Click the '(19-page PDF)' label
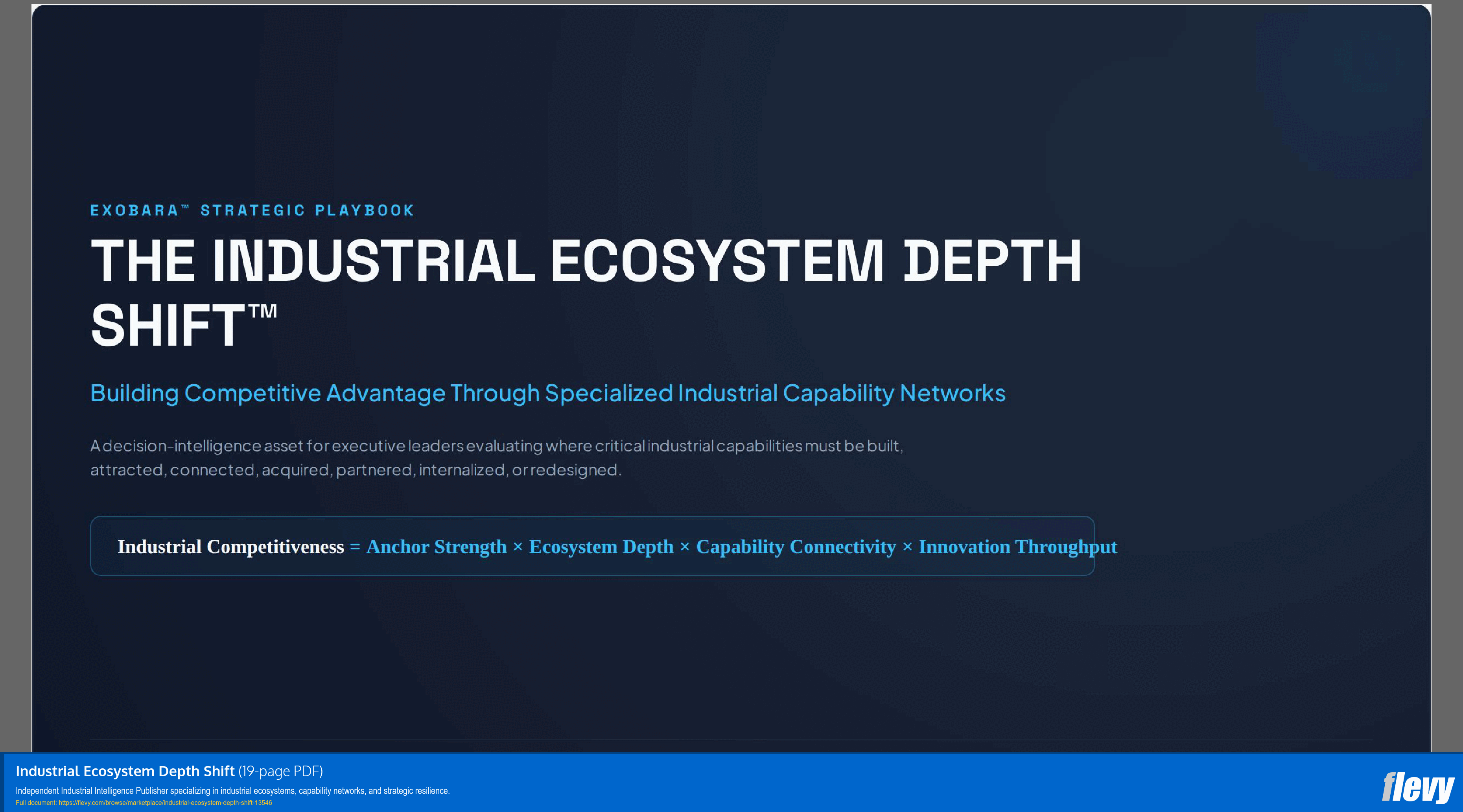 (280, 771)
